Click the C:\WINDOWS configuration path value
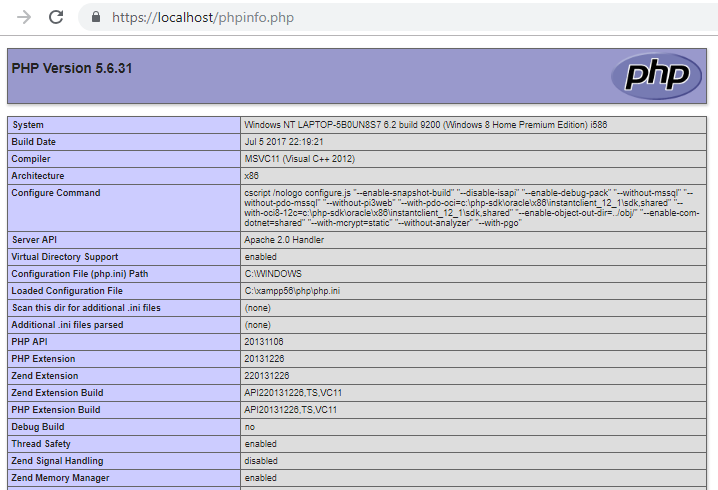The height and width of the screenshot is (490, 718). click(x=273, y=274)
